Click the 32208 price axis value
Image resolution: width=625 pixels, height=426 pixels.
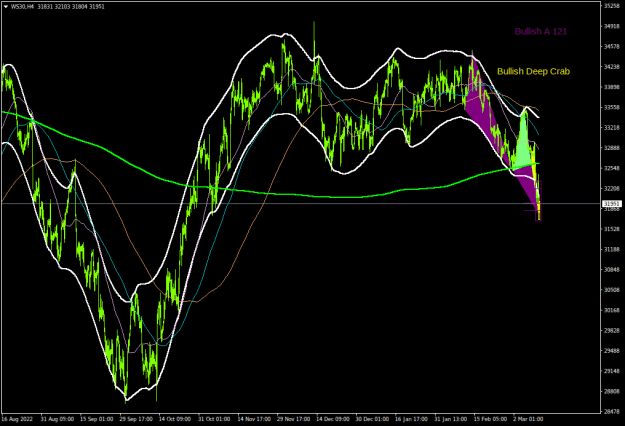click(611, 188)
